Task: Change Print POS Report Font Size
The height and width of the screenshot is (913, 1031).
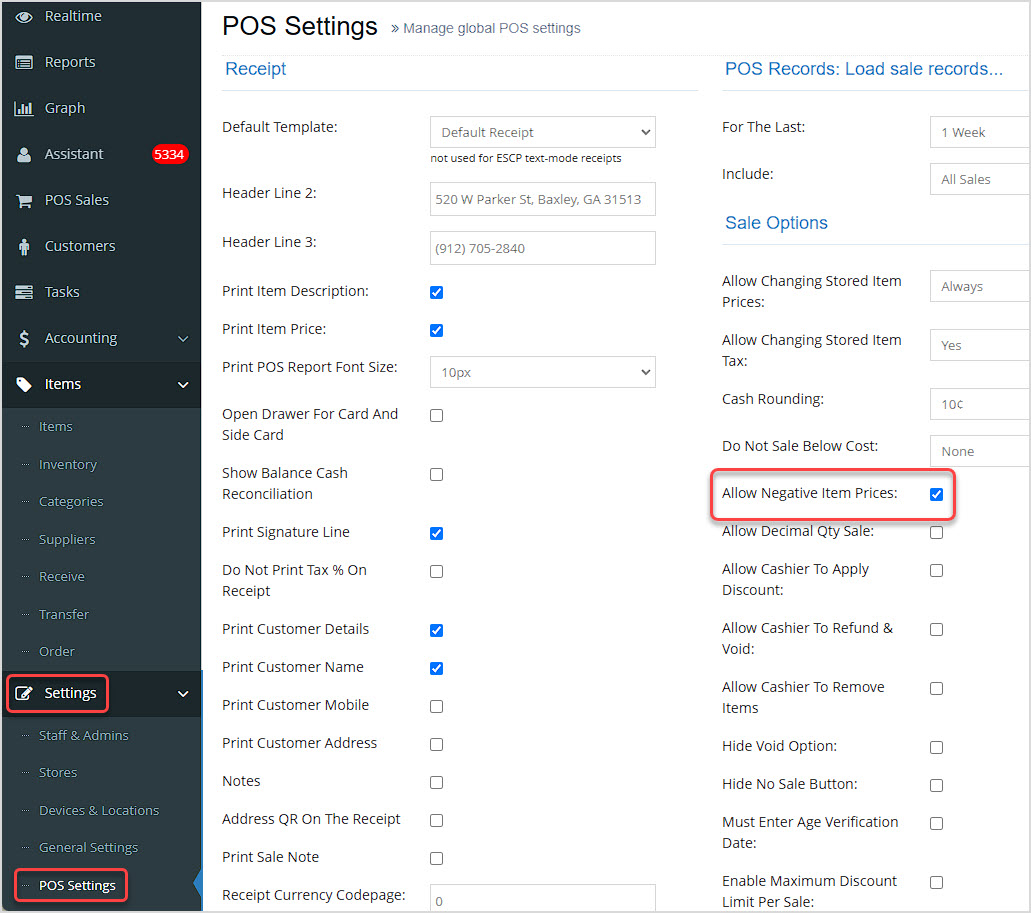Action: tap(542, 371)
